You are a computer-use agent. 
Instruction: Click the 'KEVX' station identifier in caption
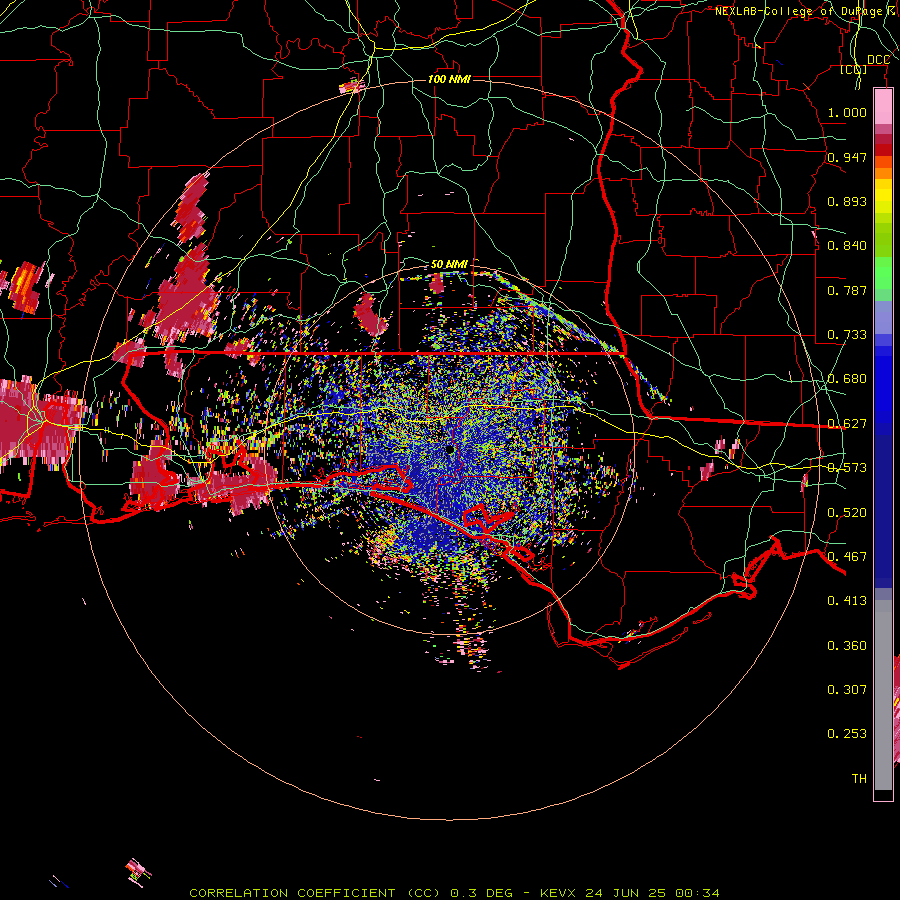[558, 893]
